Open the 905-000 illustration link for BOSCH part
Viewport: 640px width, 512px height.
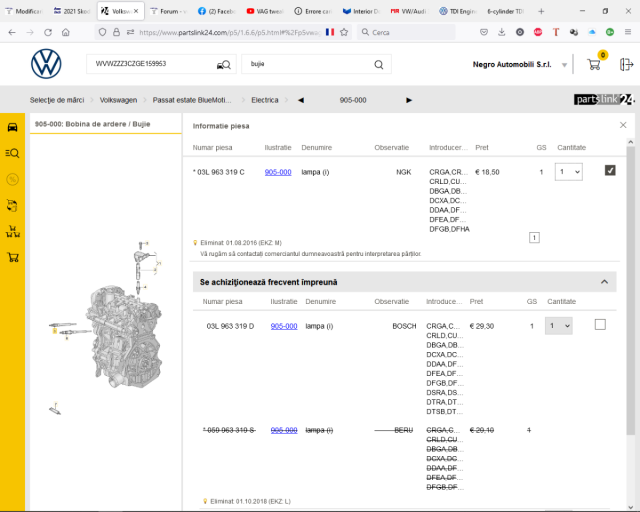pos(284,326)
